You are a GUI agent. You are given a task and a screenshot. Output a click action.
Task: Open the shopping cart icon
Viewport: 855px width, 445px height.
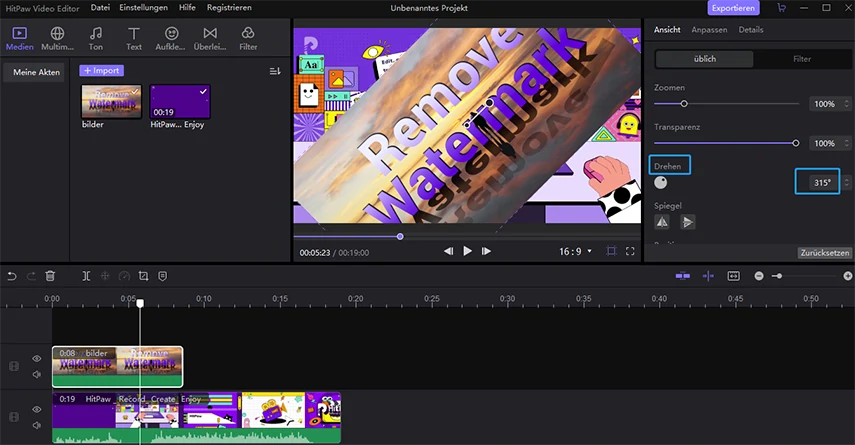(781, 8)
